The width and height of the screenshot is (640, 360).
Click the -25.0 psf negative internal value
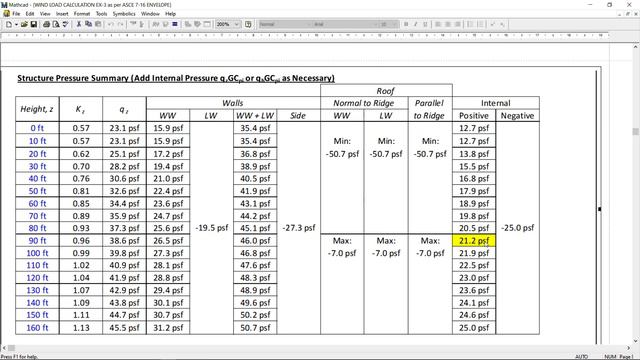(518, 228)
